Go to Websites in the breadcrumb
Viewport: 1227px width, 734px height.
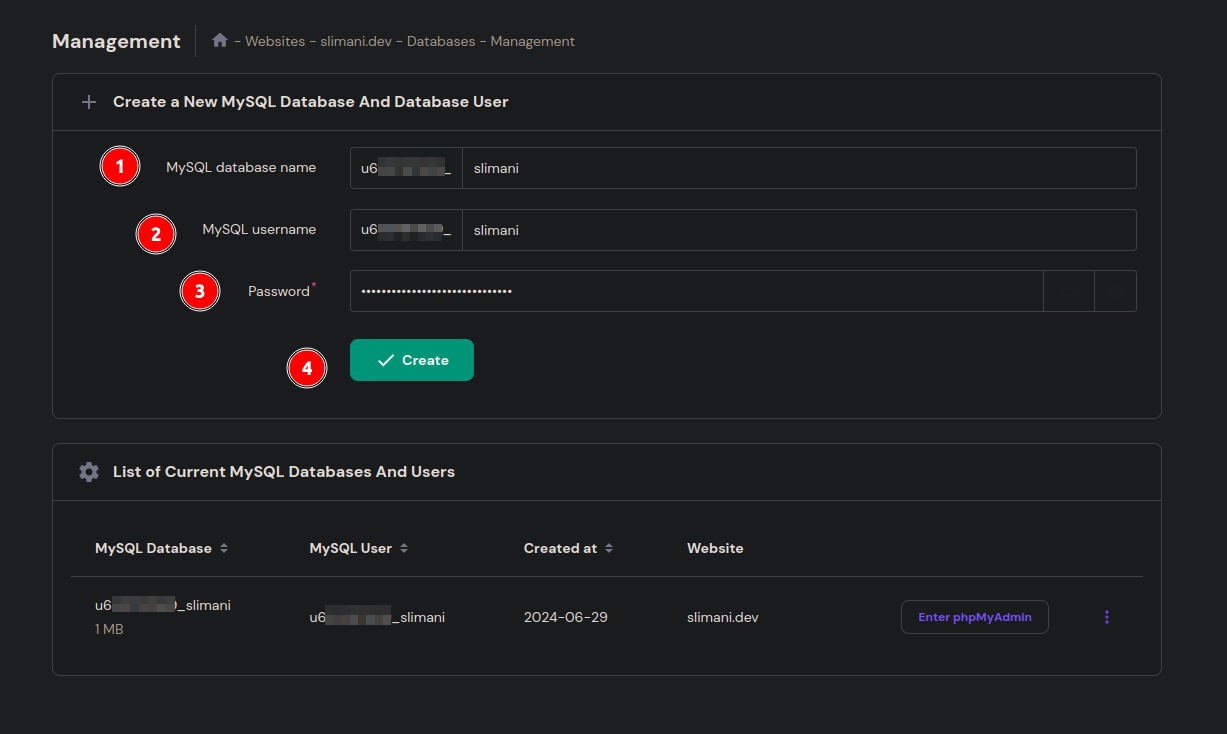(274, 41)
